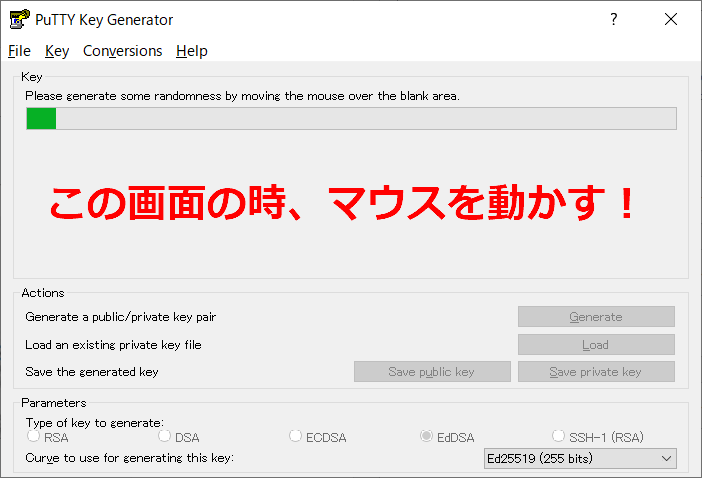Click the Generate button

596,317
